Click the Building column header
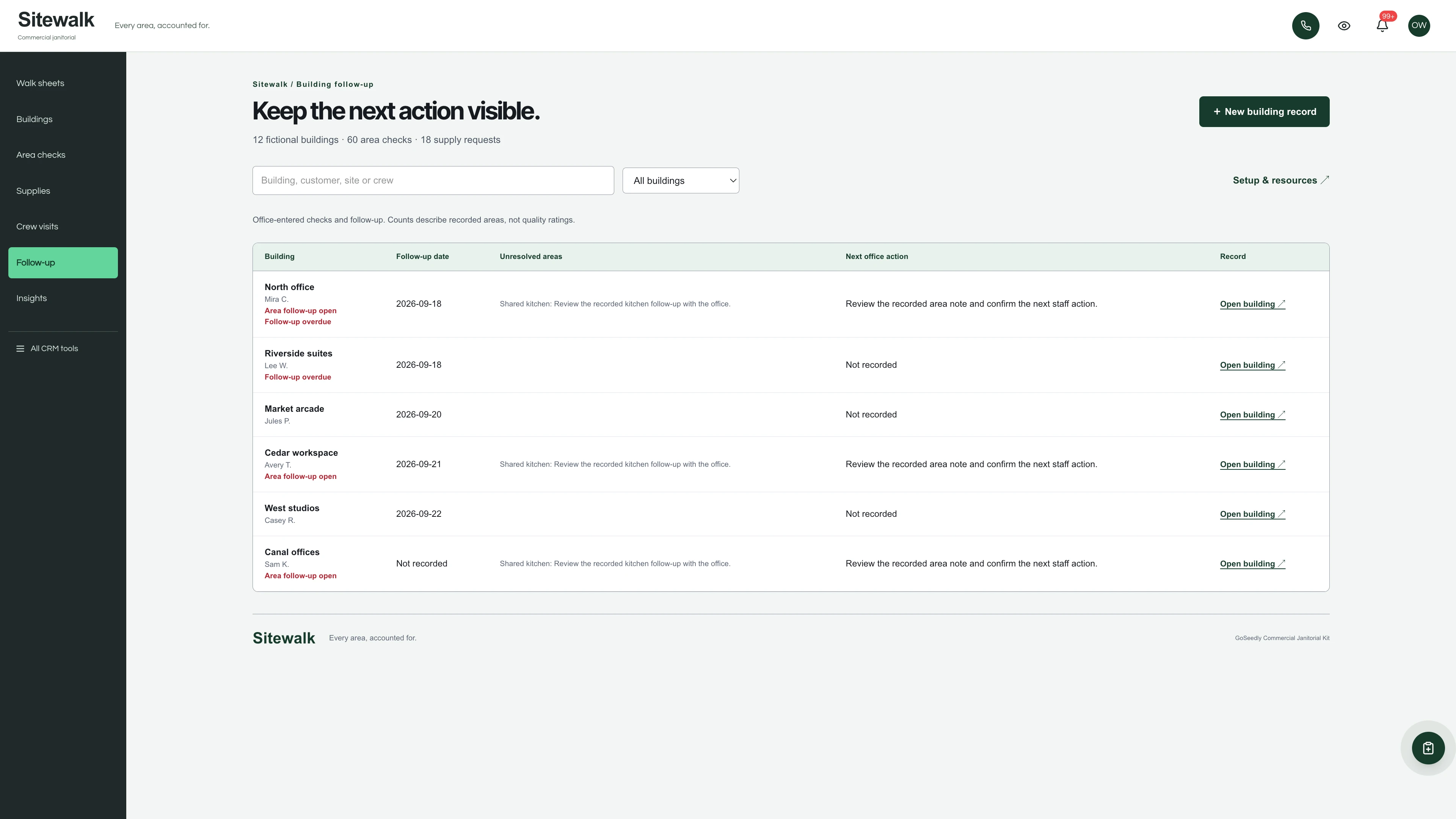 pyautogui.click(x=279, y=257)
